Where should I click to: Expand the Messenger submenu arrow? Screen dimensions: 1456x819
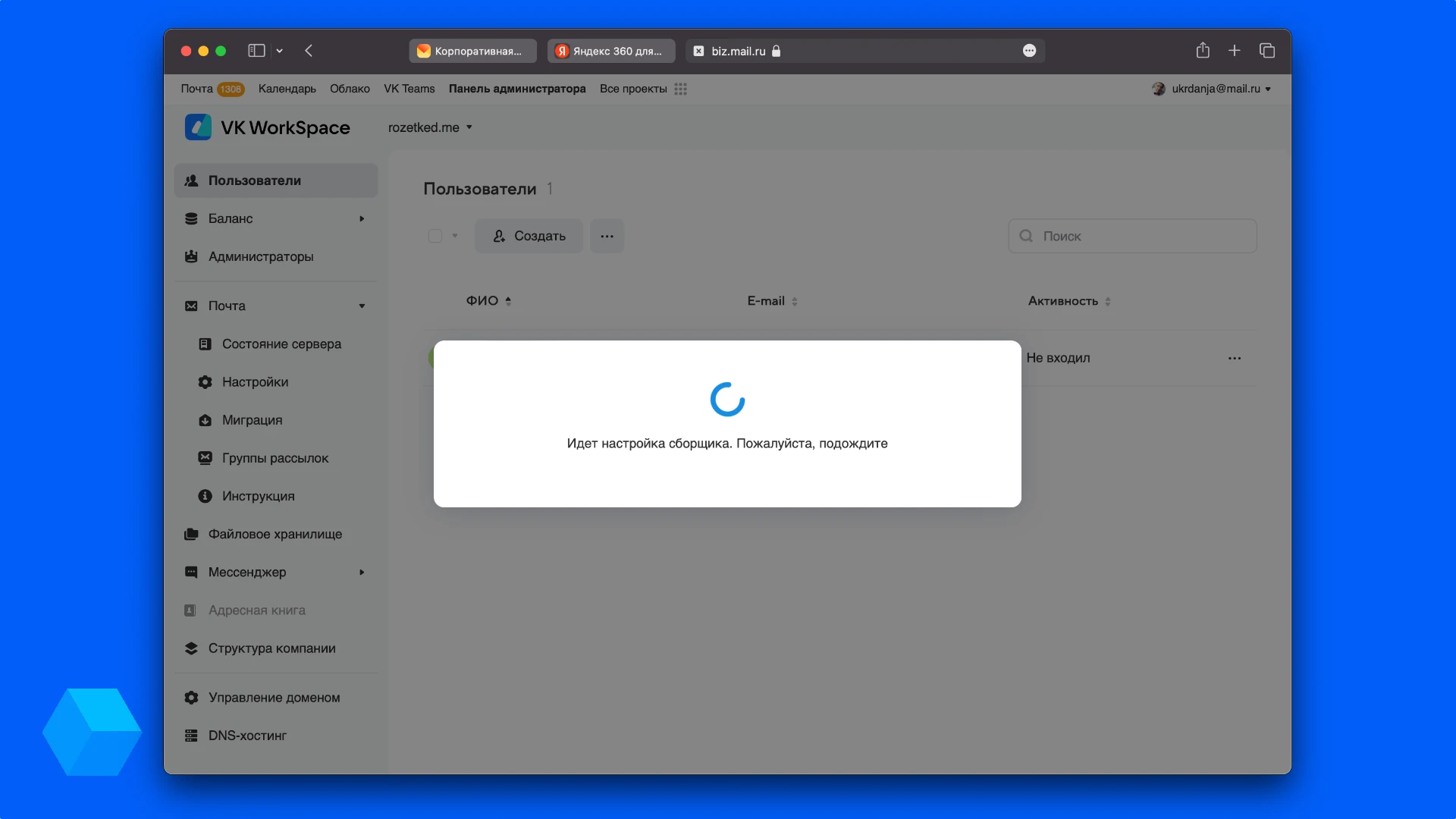click(362, 572)
